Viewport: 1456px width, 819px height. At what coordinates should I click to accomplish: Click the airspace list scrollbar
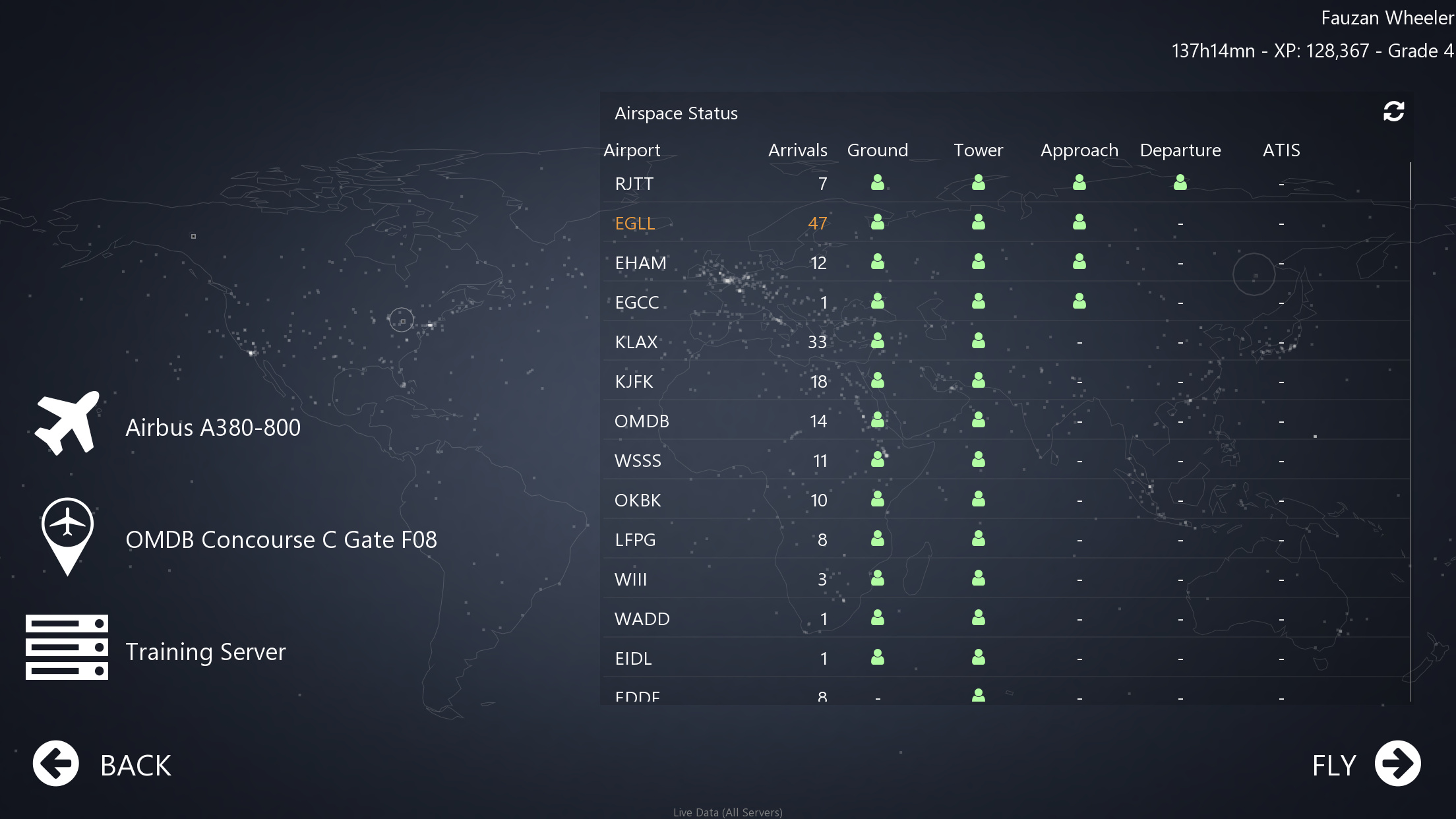pyautogui.click(x=1410, y=181)
